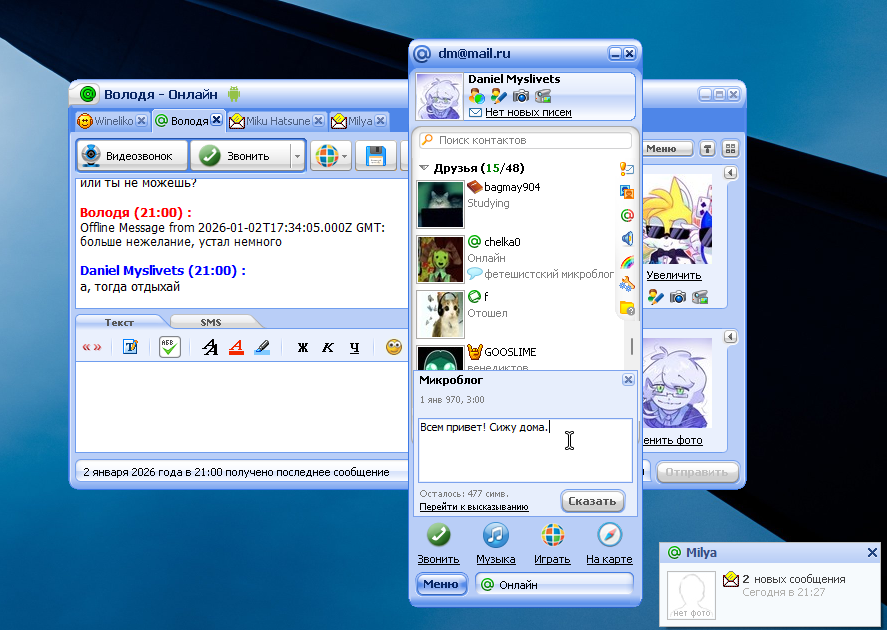
Task: Open the wrench settings icon in the sidebar
Action: click(x=627, y=284)
